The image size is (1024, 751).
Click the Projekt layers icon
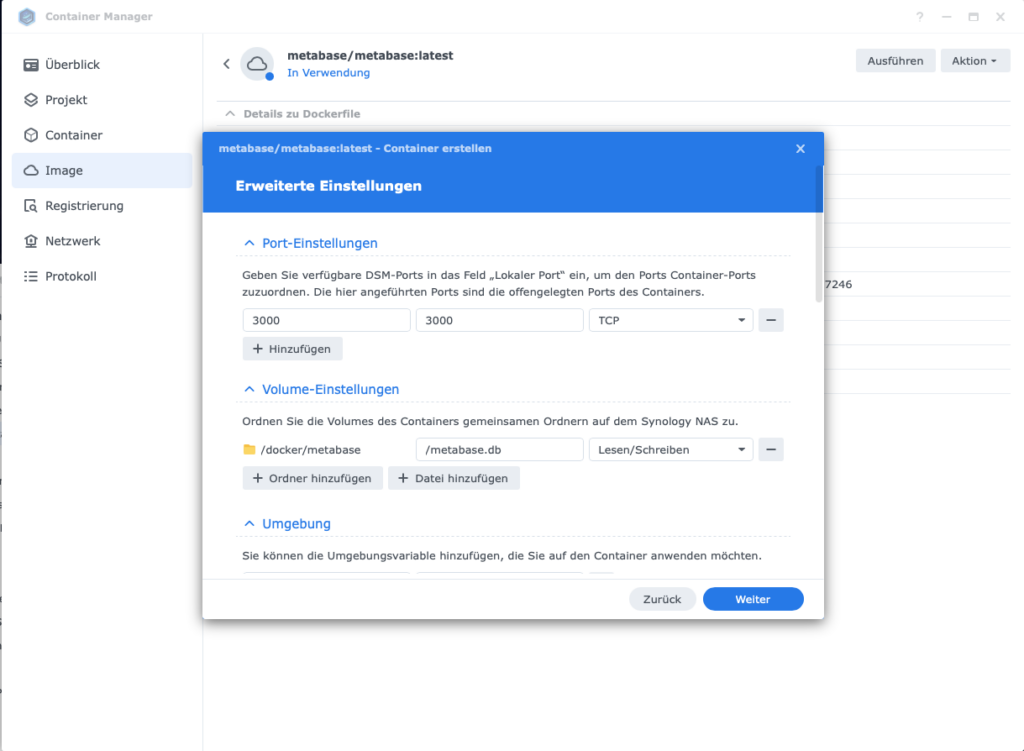31,100
